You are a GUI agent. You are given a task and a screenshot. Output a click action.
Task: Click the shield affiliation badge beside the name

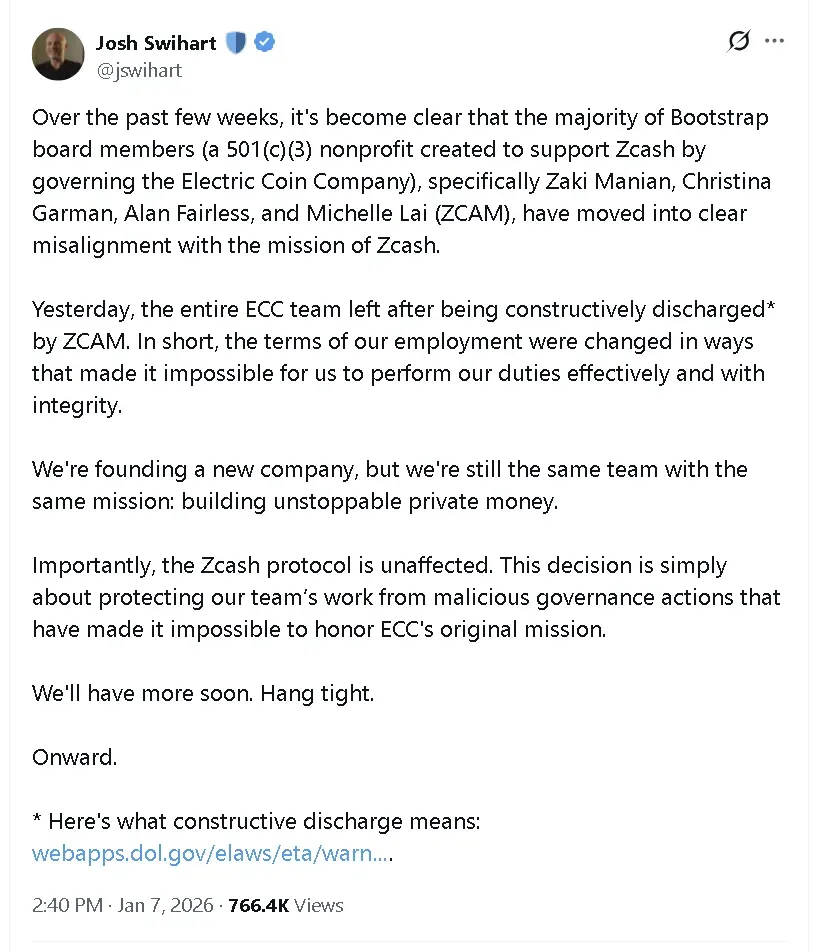236,42
